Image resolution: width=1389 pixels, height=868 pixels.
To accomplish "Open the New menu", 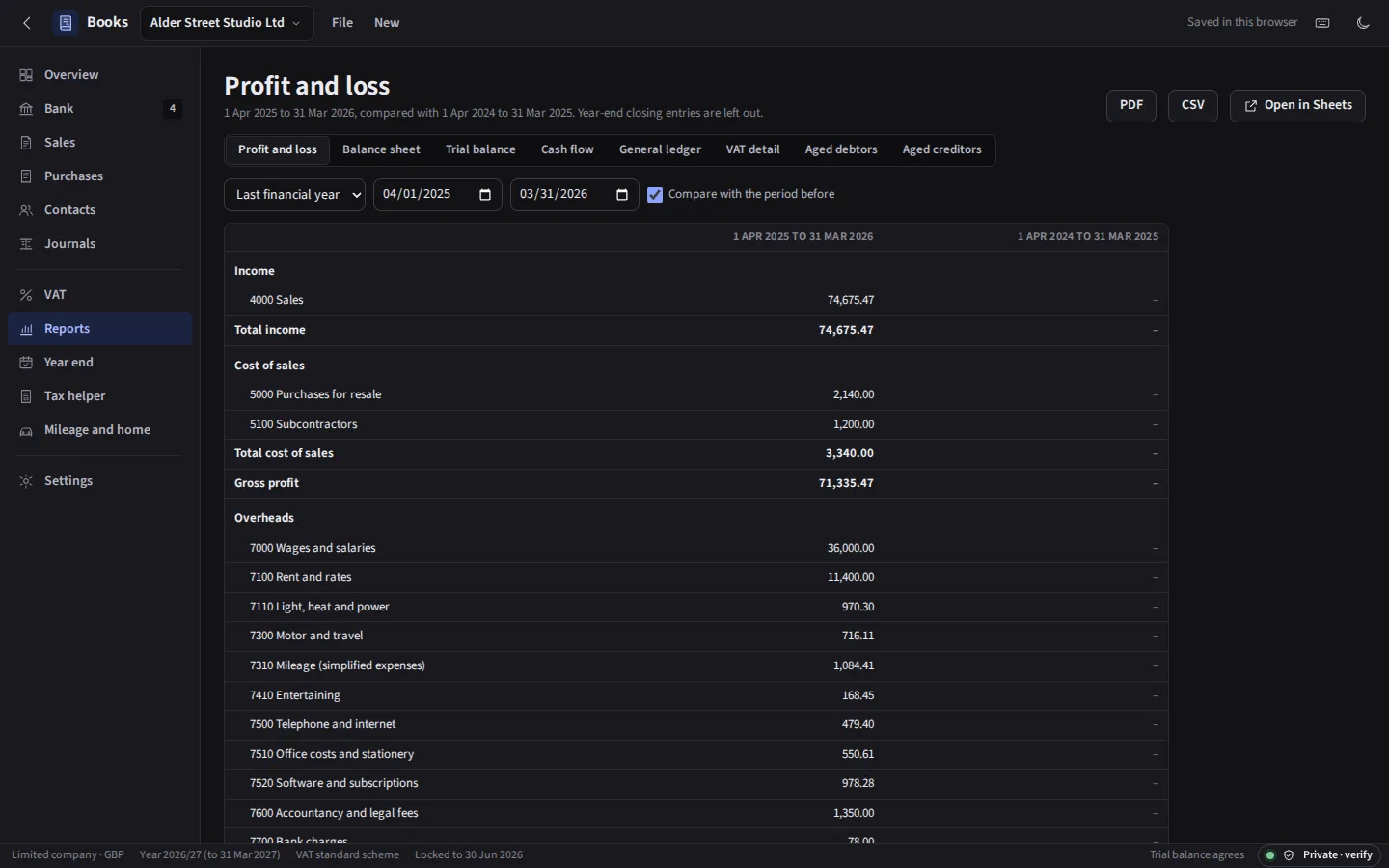I will pos(387,23).
